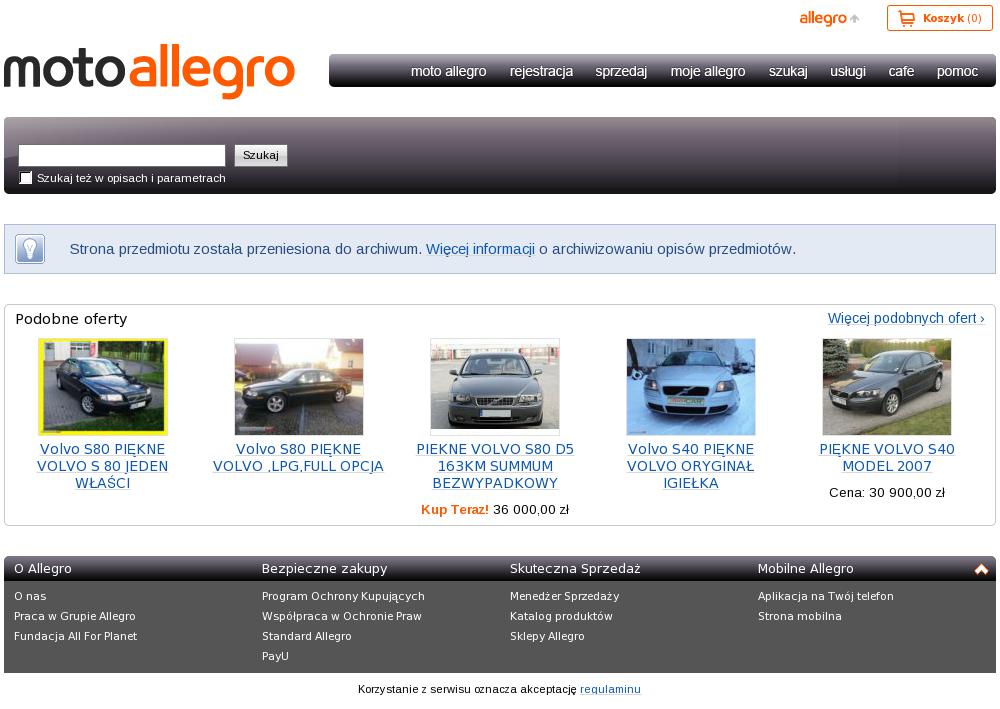
Task: Open offer Volvo S80 PIĘKNE VOLVO LPG FULL OPCJA
Action: click(298, 458)
